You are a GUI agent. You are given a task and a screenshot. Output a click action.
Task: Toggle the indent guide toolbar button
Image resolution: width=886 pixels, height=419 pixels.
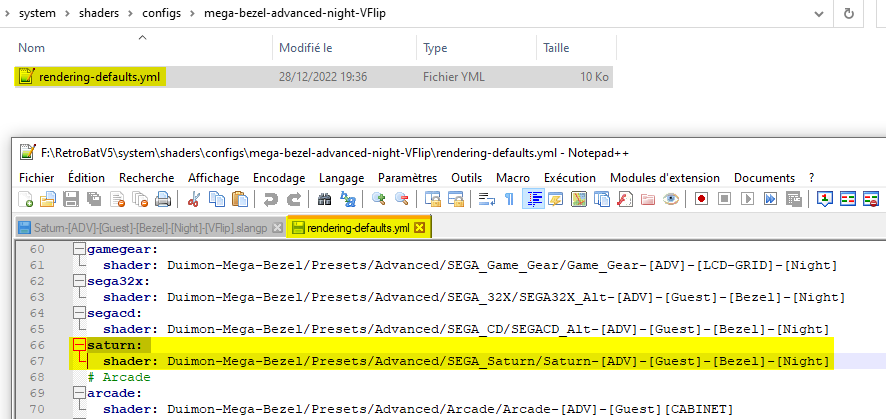coord(532,199)
